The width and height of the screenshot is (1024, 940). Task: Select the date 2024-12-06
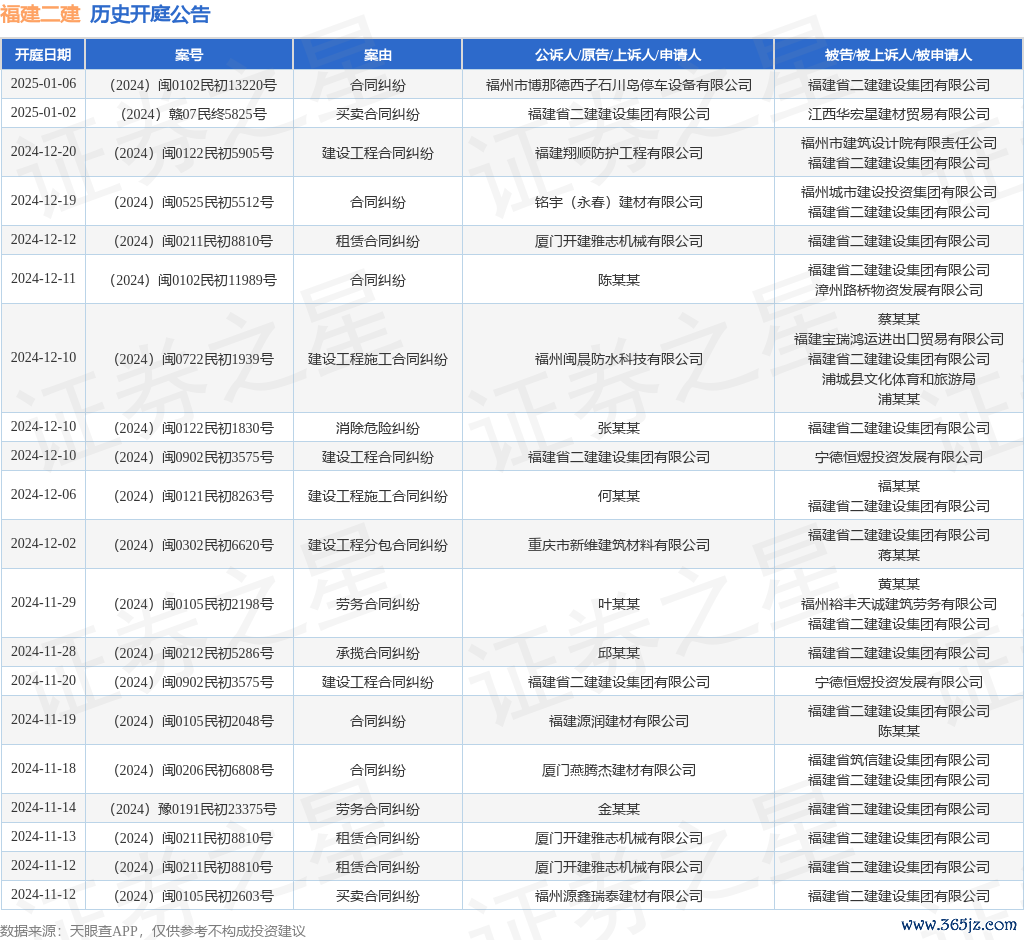coord(43,494)
